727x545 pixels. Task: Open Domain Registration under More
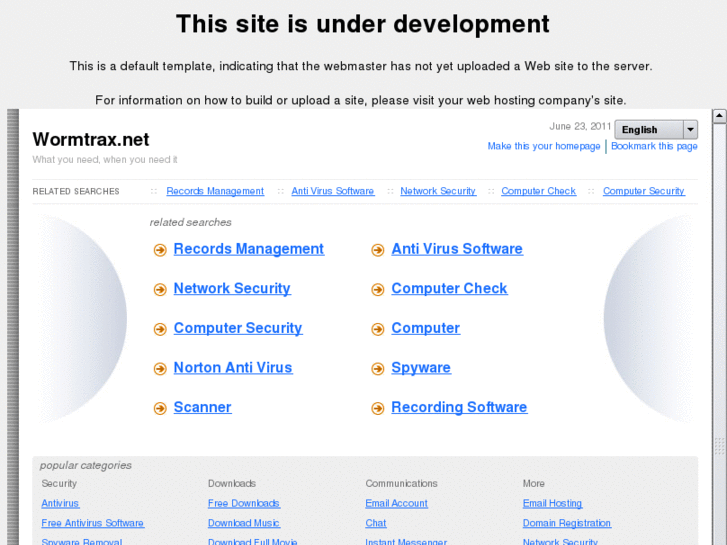(x=567, y=523)
